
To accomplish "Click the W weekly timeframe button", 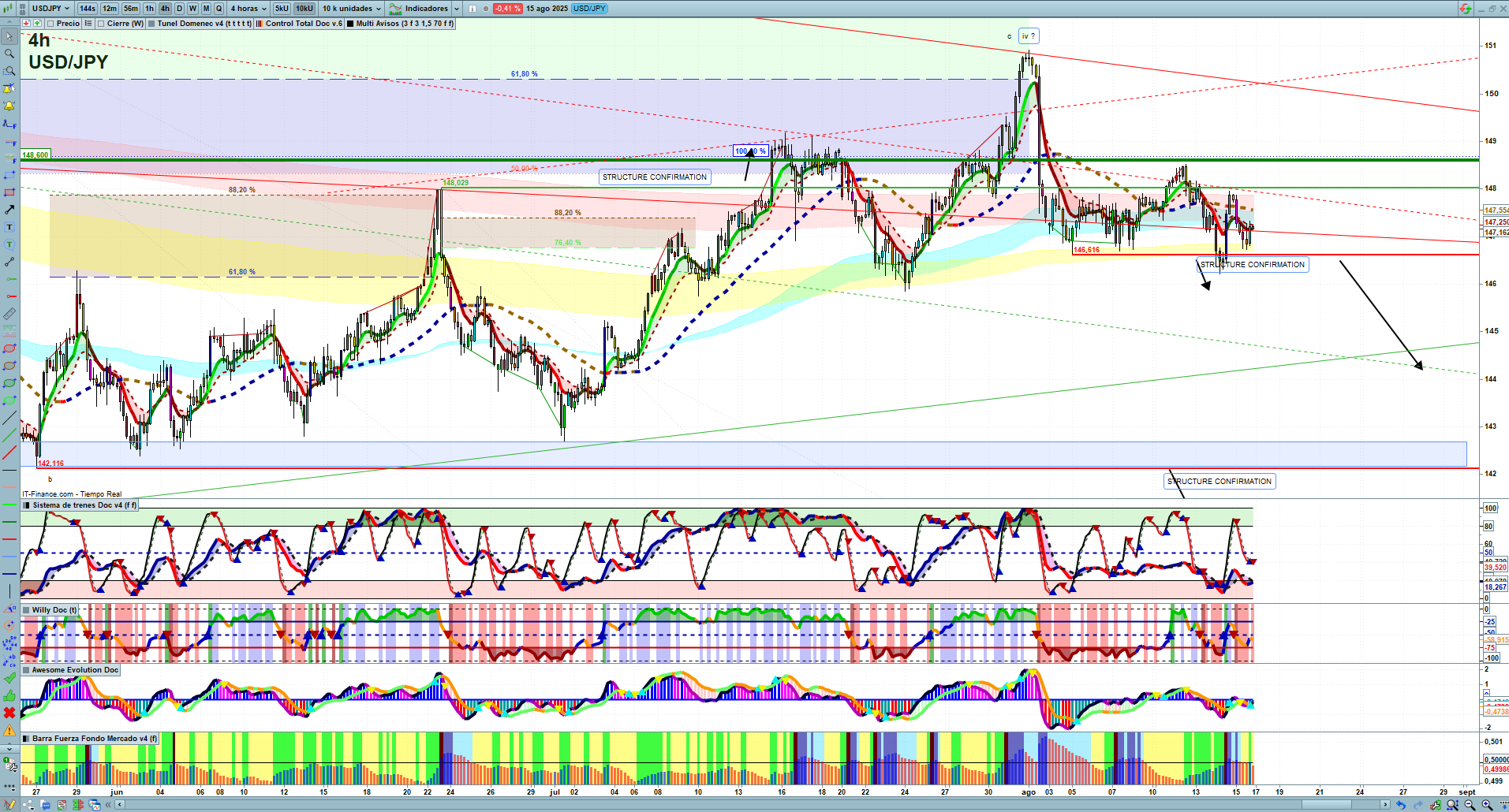I will 192,9.
